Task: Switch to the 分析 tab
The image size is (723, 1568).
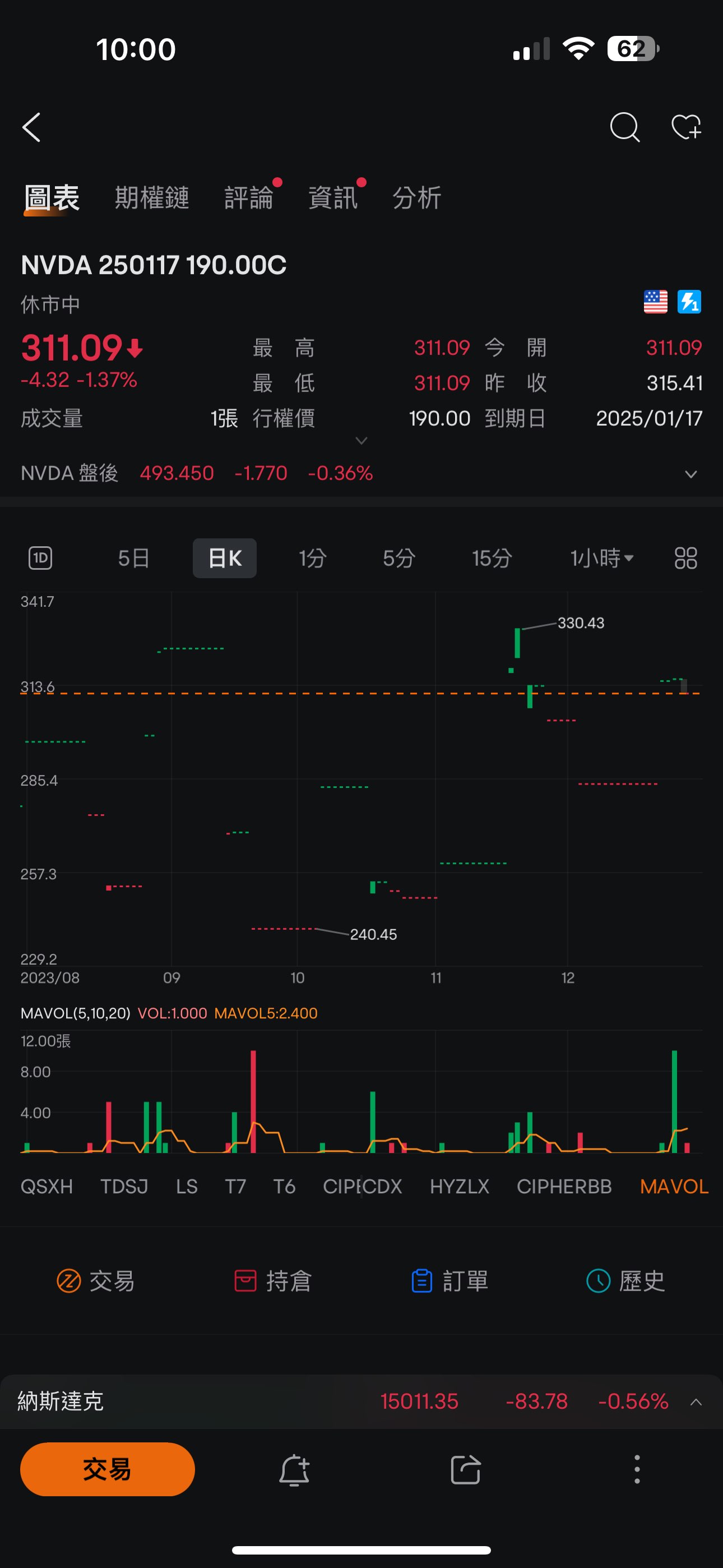Action: pos(417,198)
